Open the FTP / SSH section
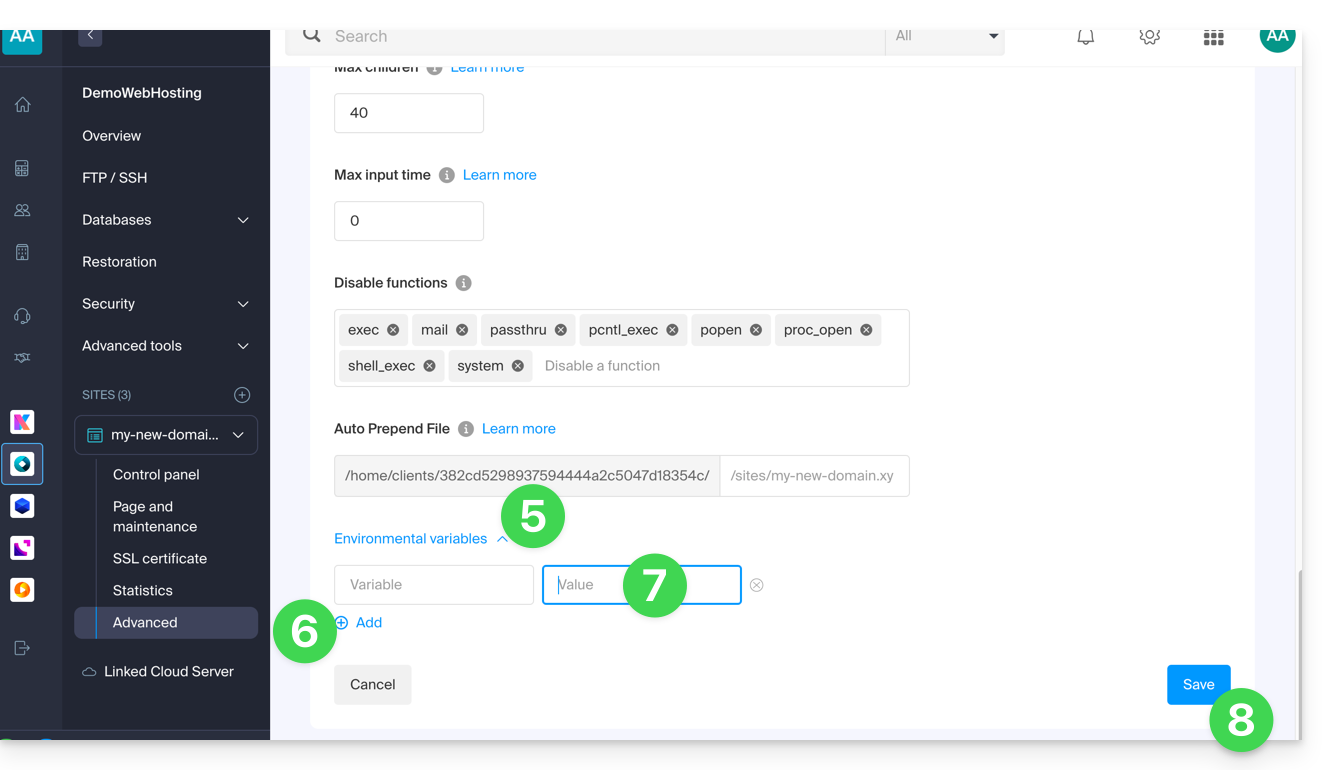Viewport: 1332px width, 770px height. click(114, 178)
